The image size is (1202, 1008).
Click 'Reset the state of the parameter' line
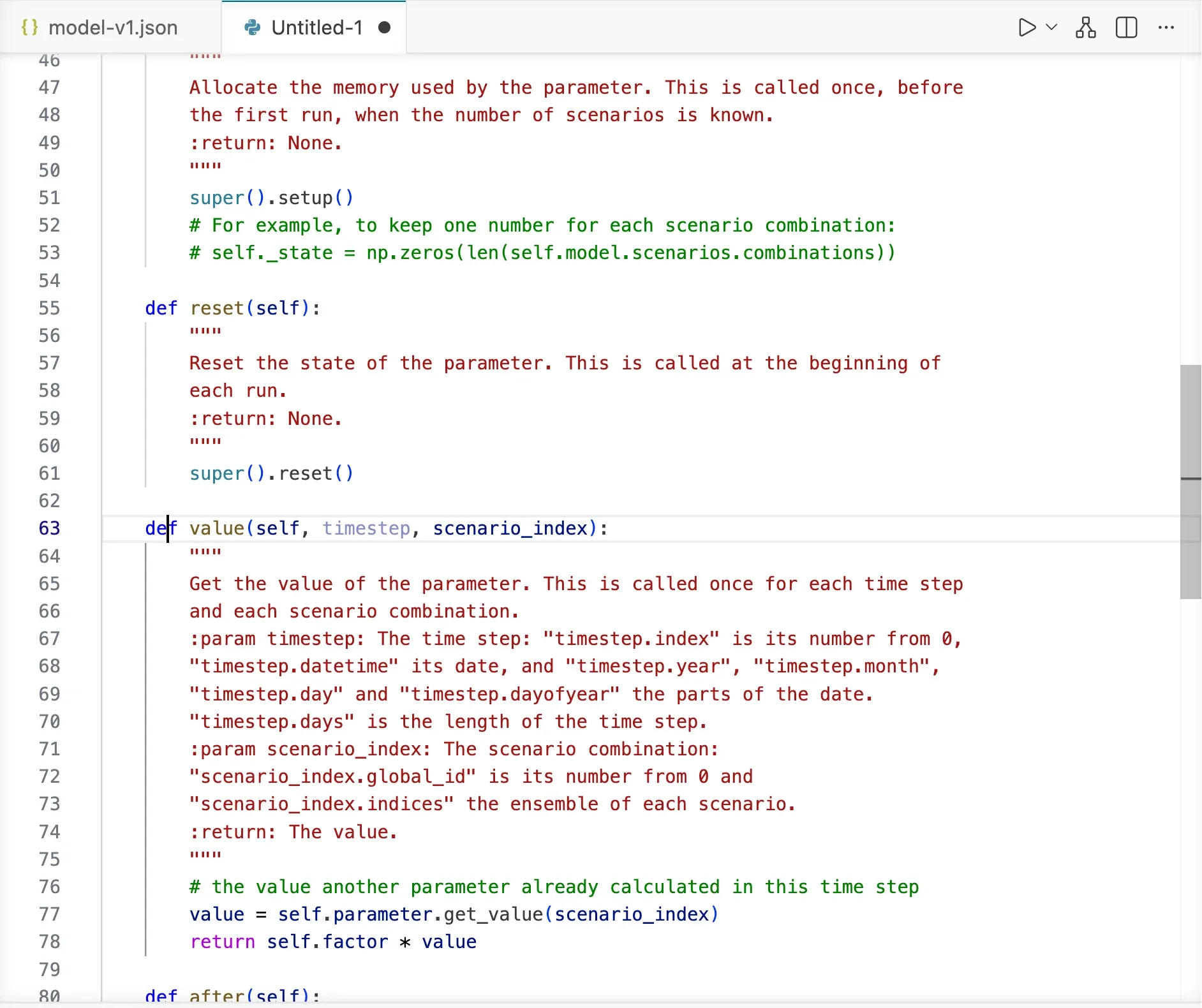(565, 363)
